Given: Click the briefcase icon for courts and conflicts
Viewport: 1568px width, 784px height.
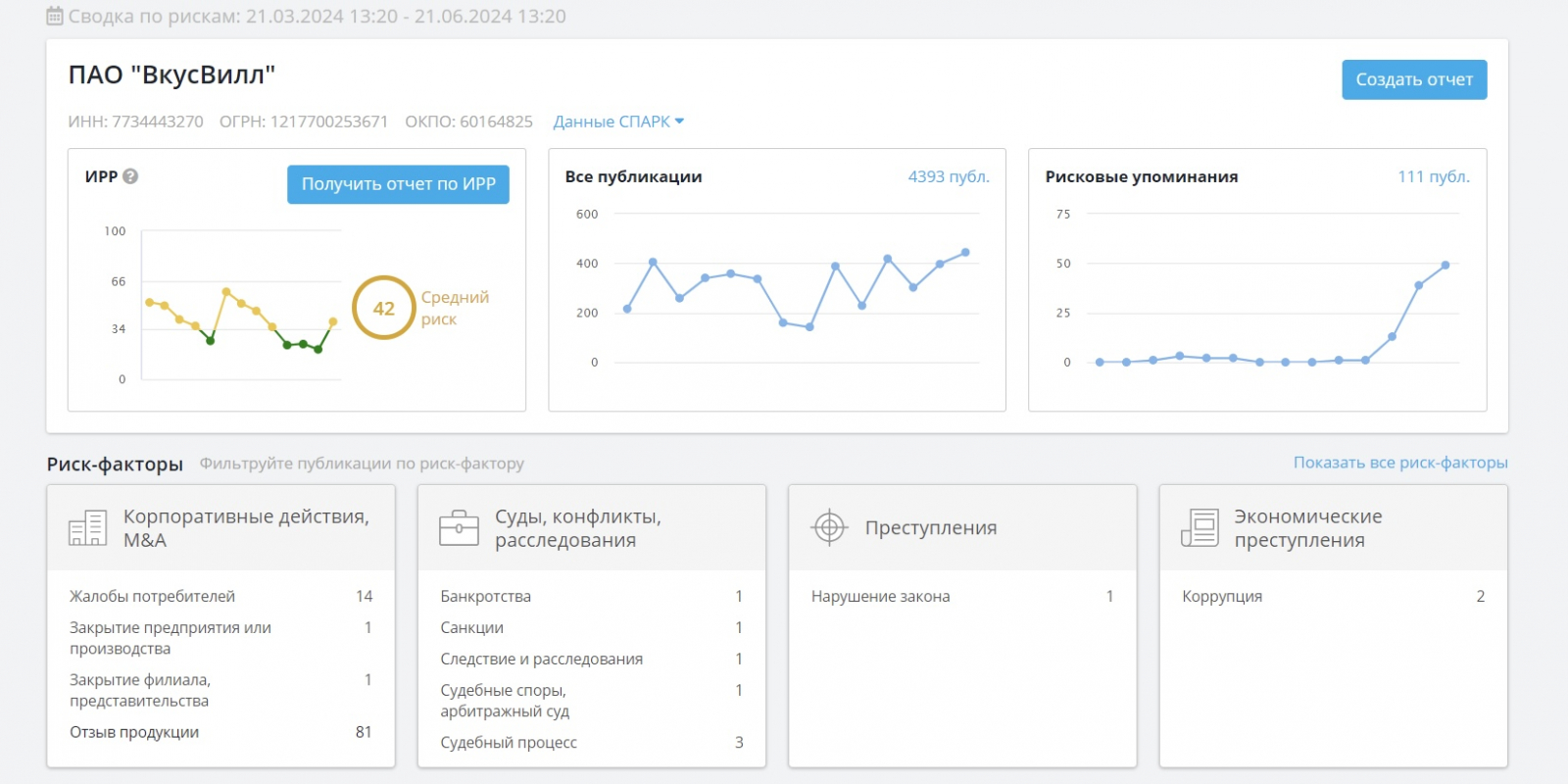Looking at the screenshot, I should [x=459, y=528].
